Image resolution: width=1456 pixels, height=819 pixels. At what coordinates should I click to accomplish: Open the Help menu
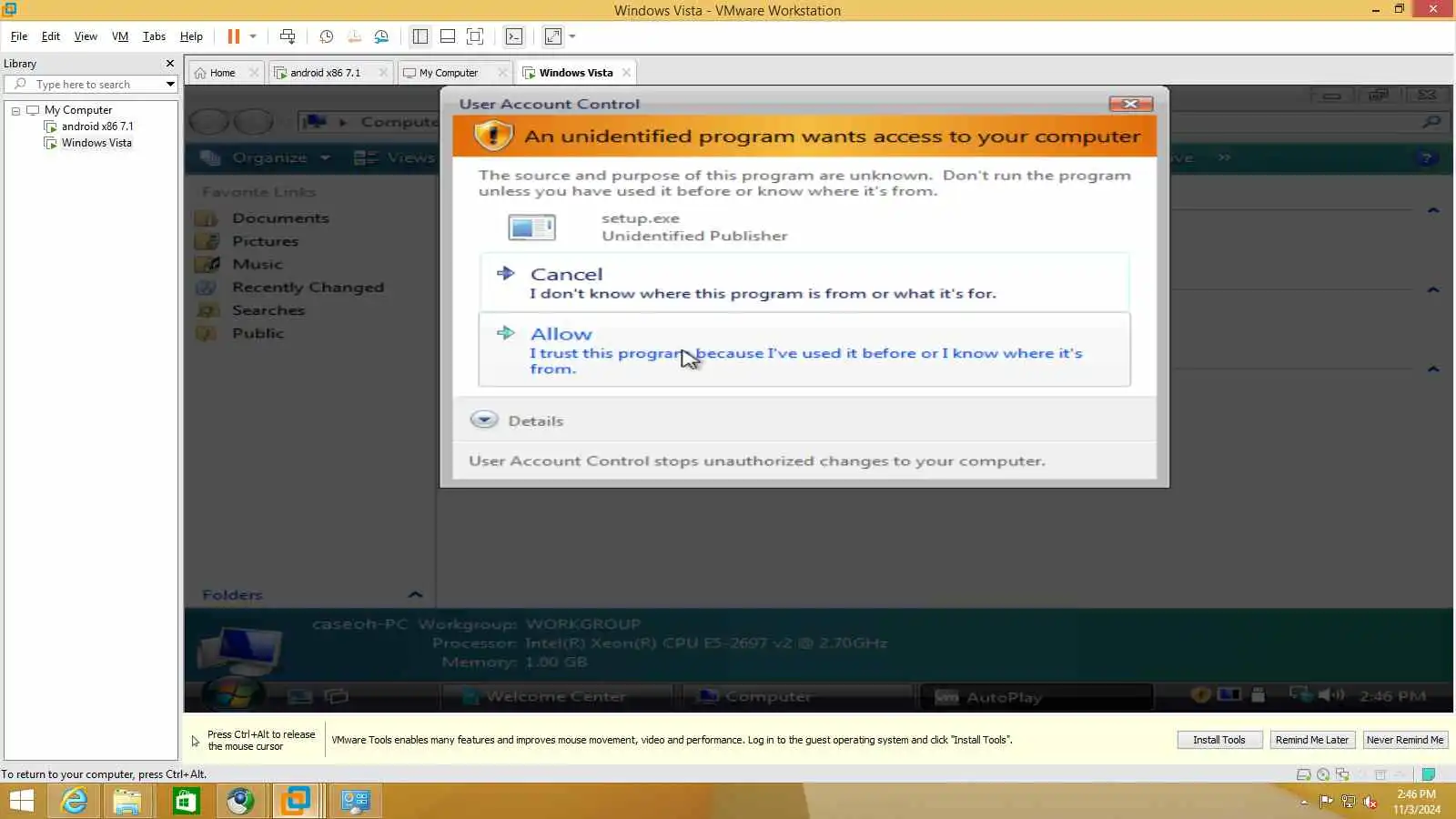[191, 36]
